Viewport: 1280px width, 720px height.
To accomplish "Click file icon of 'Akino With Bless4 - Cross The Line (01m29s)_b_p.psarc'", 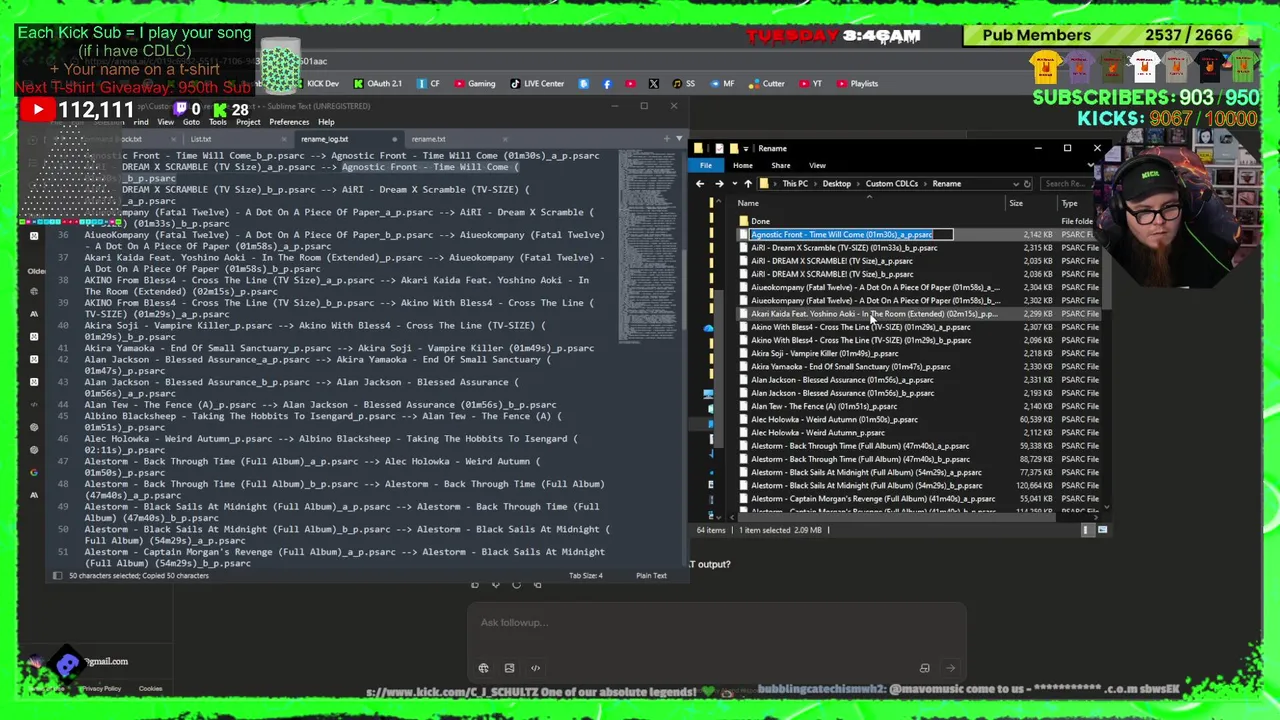I will coord(743,340).
